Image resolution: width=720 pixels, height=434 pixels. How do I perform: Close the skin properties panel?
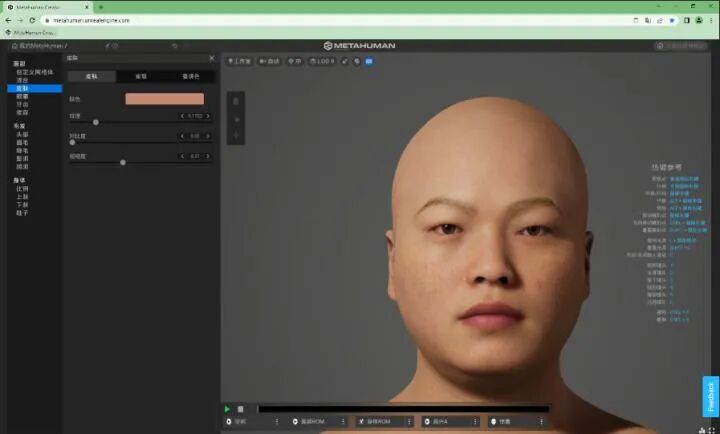tap(212, 58)
